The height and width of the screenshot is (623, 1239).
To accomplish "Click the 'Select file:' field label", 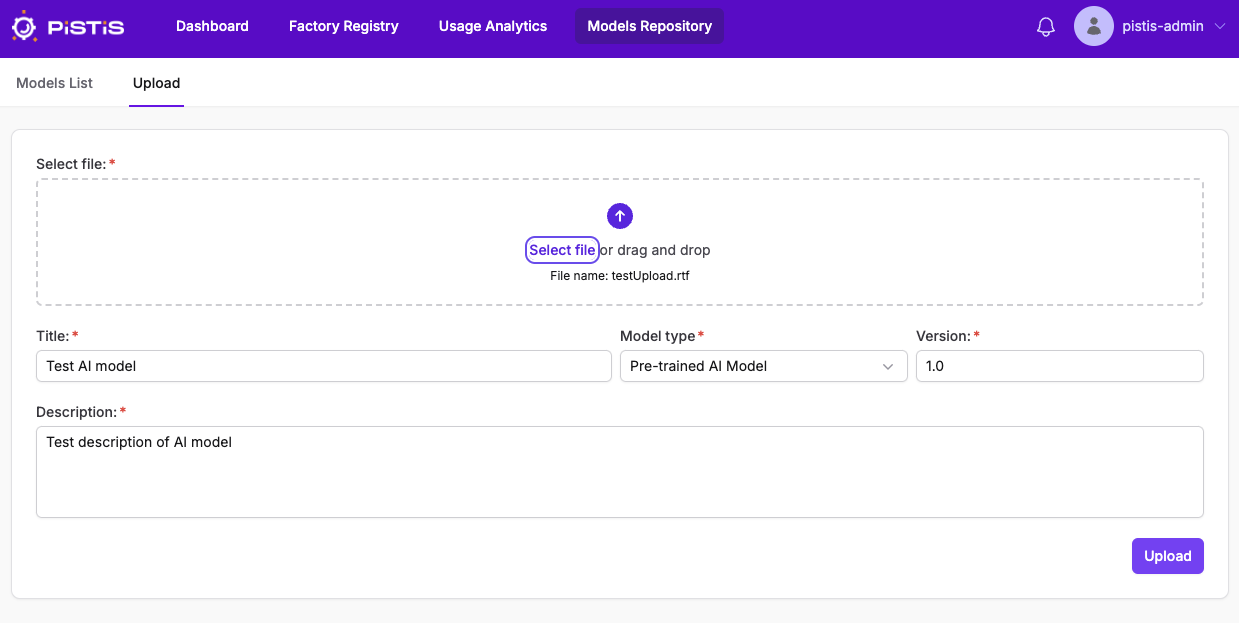I will pyautogui.click(x=71, y=164).
